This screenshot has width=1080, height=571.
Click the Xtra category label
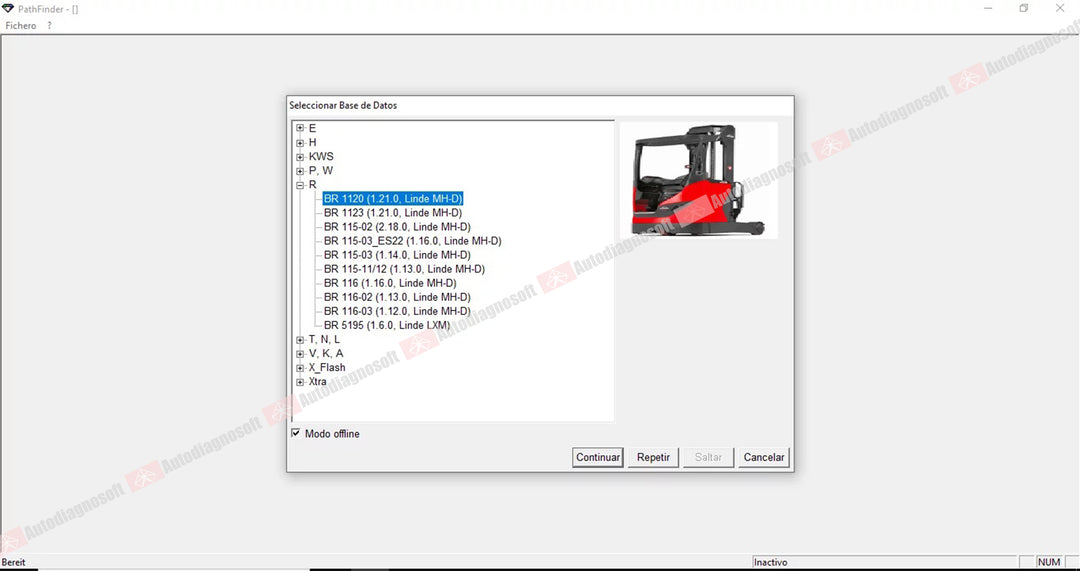click(318, 382)
